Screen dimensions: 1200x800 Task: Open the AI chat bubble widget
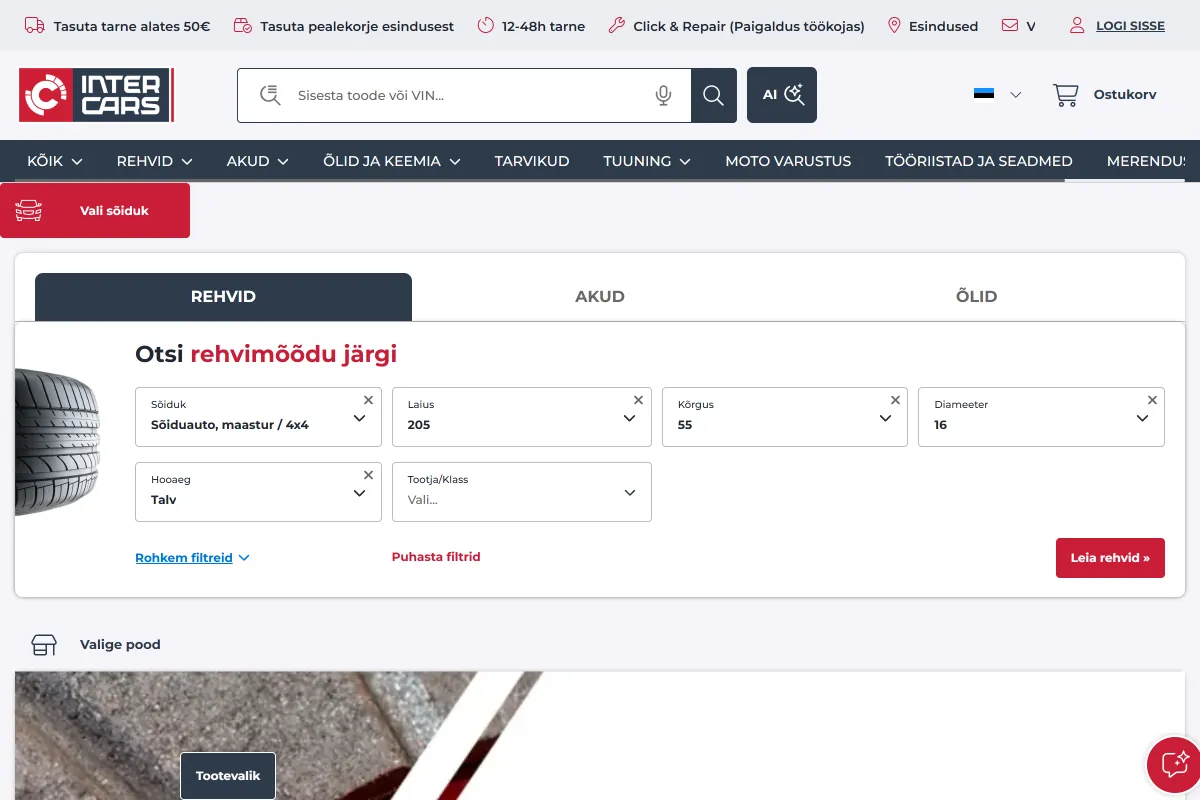1174,764
